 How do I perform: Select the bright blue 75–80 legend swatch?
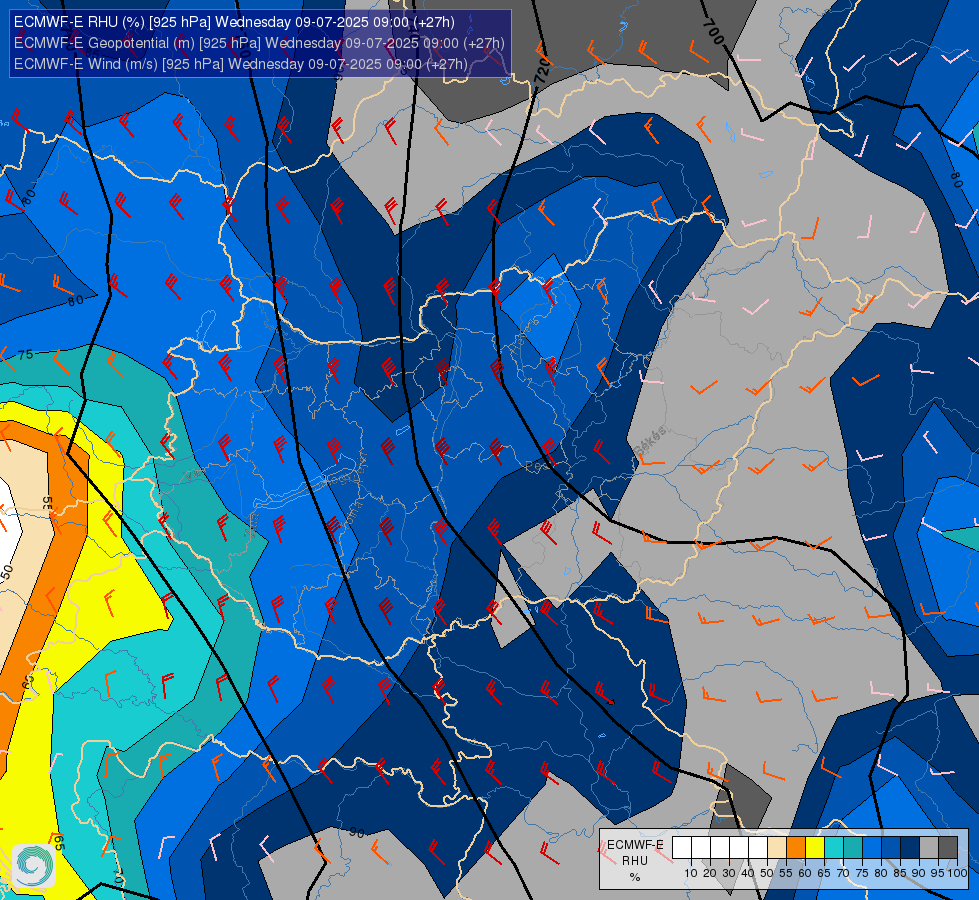point(872,848)
